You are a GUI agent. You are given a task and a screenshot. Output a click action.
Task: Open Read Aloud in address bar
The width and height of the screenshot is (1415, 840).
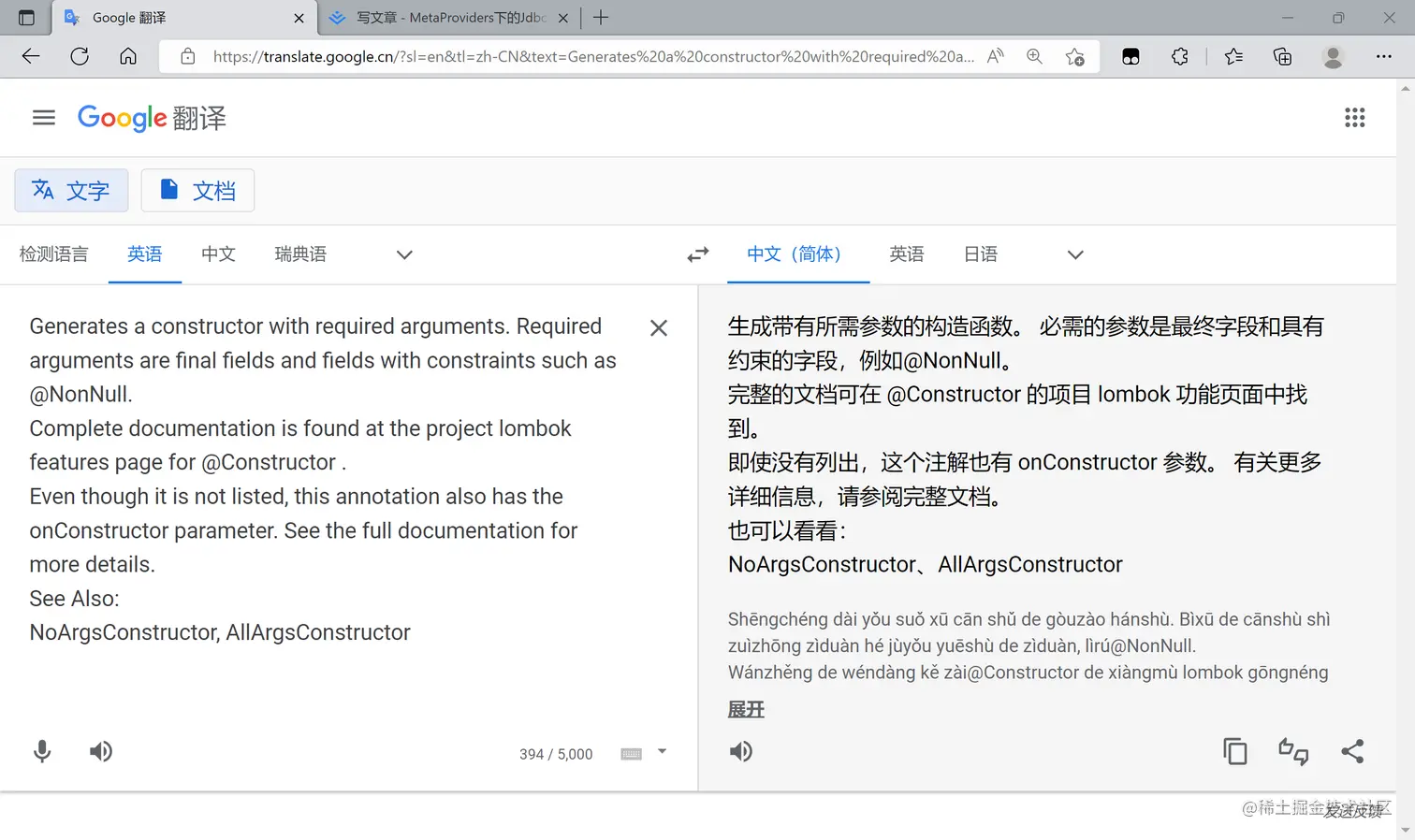coord(996,56)
